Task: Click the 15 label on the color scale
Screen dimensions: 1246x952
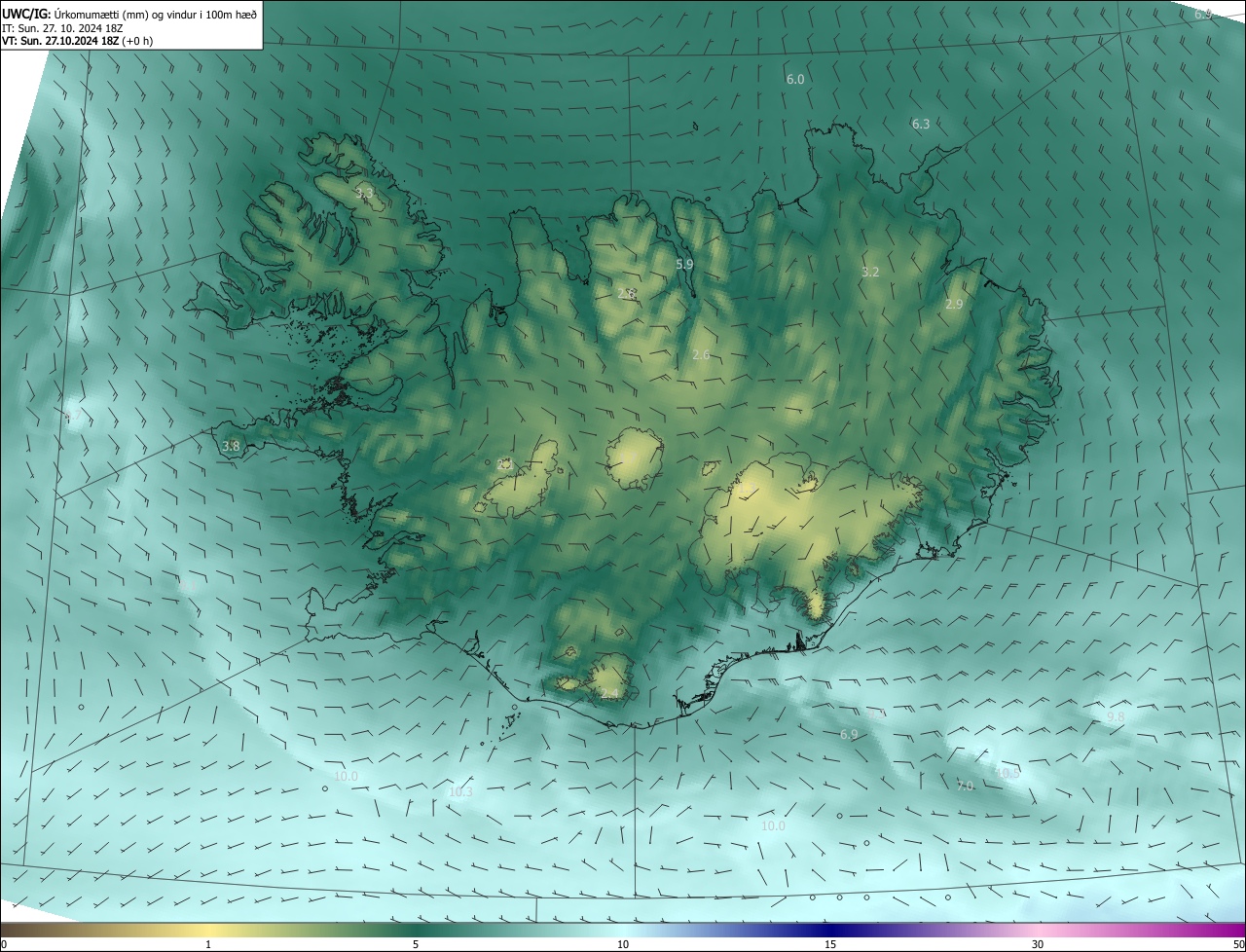Action: (x=830, y=944)
